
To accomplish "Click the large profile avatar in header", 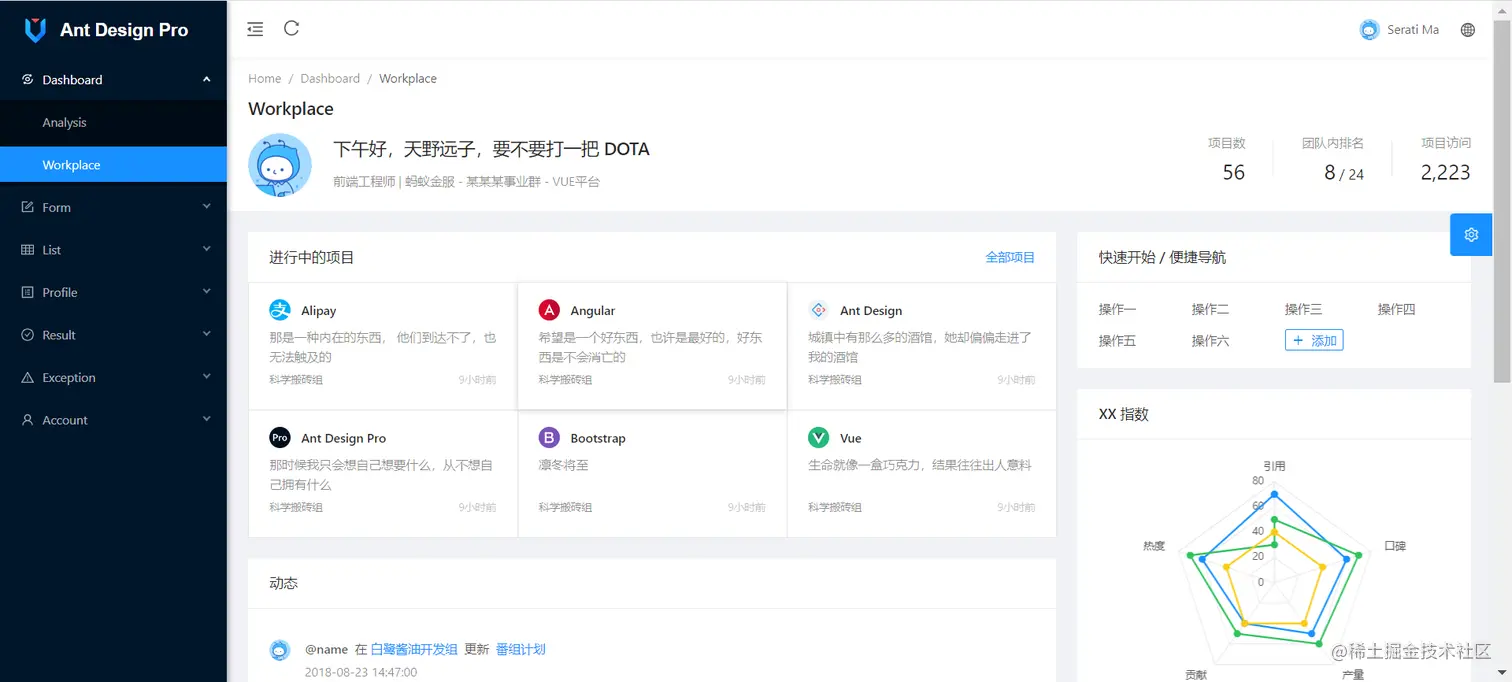I will click(280, 165).
